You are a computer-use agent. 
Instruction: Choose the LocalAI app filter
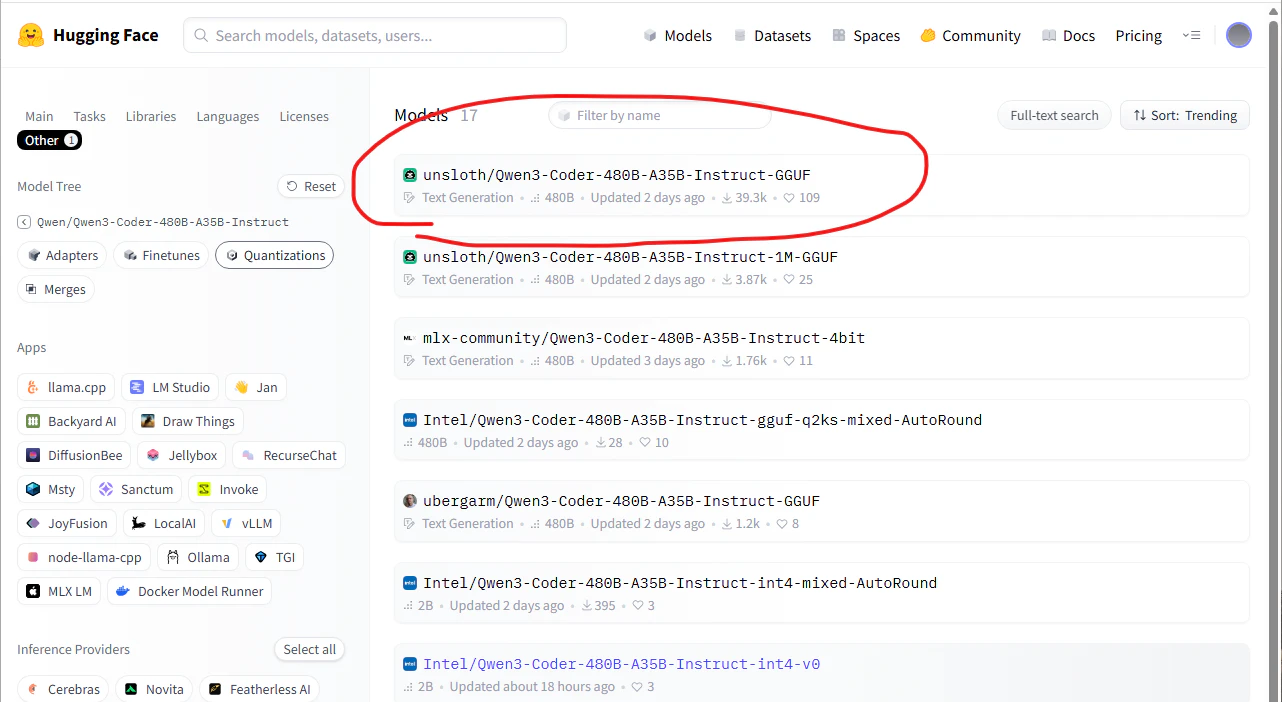(x=164, y=523)
